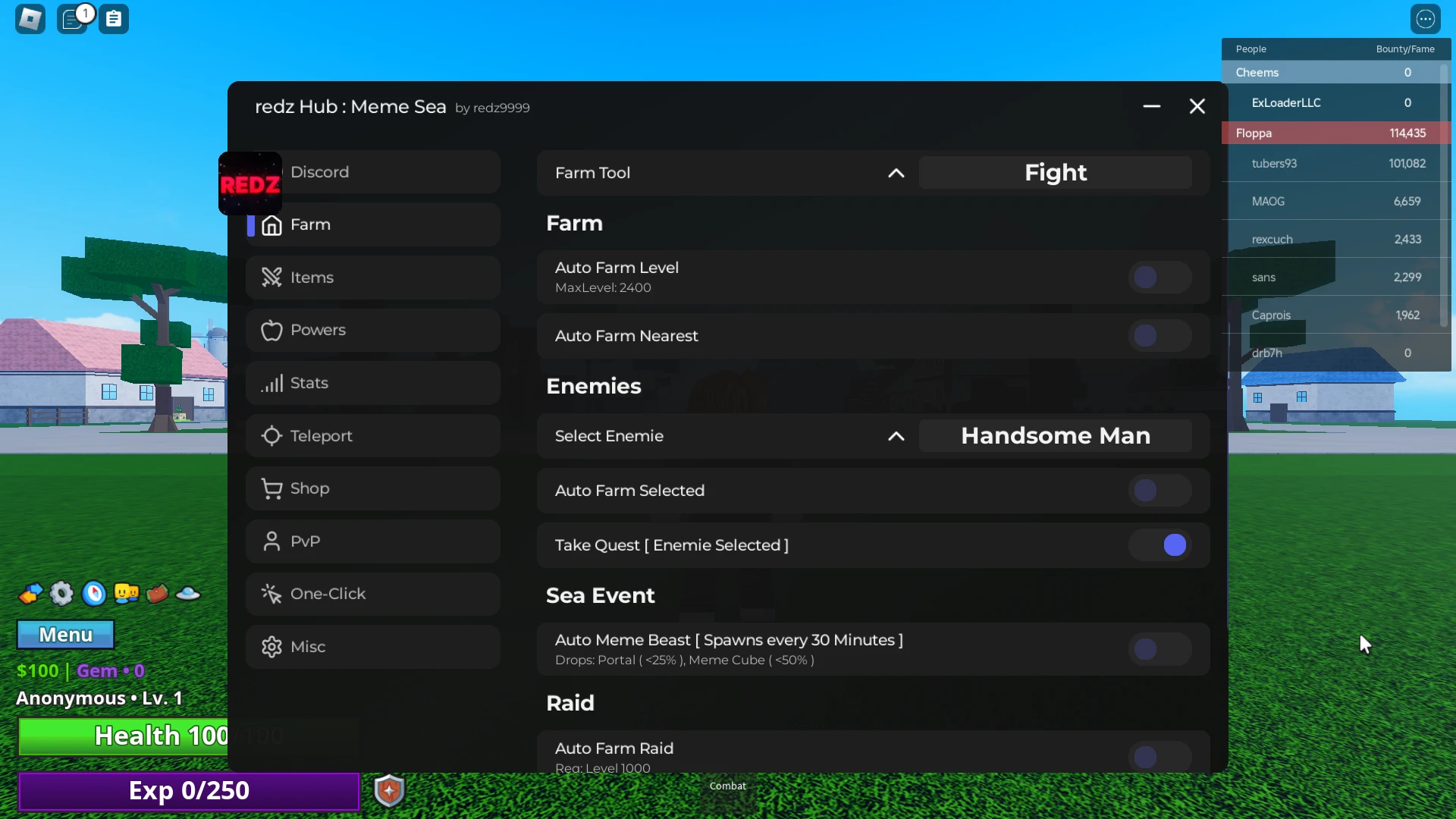The height and width of the screenshot is (819, 1456).
Task: Click the green Health bar
Action: (123, 736)
